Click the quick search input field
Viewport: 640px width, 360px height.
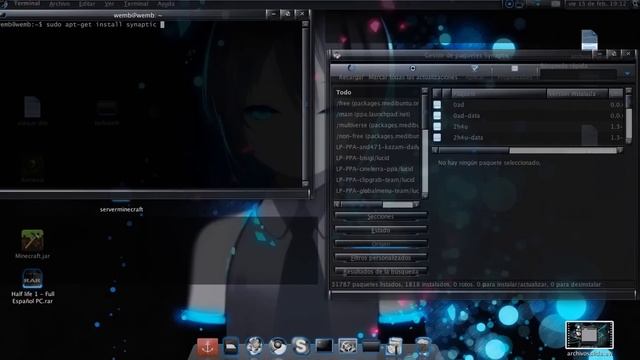pyautogui.click(x=579, y=74)
